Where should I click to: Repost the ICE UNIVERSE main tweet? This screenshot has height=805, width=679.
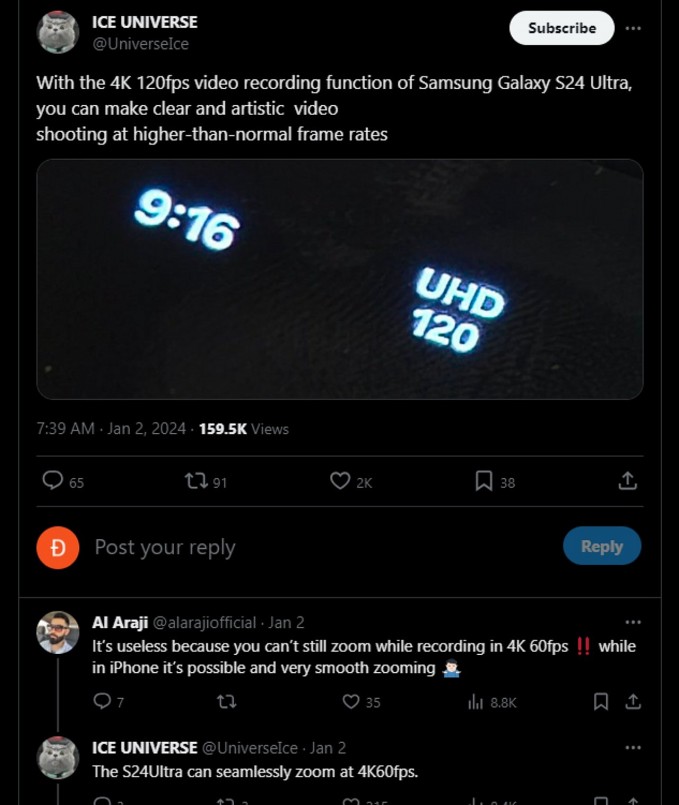click(196, 481)
